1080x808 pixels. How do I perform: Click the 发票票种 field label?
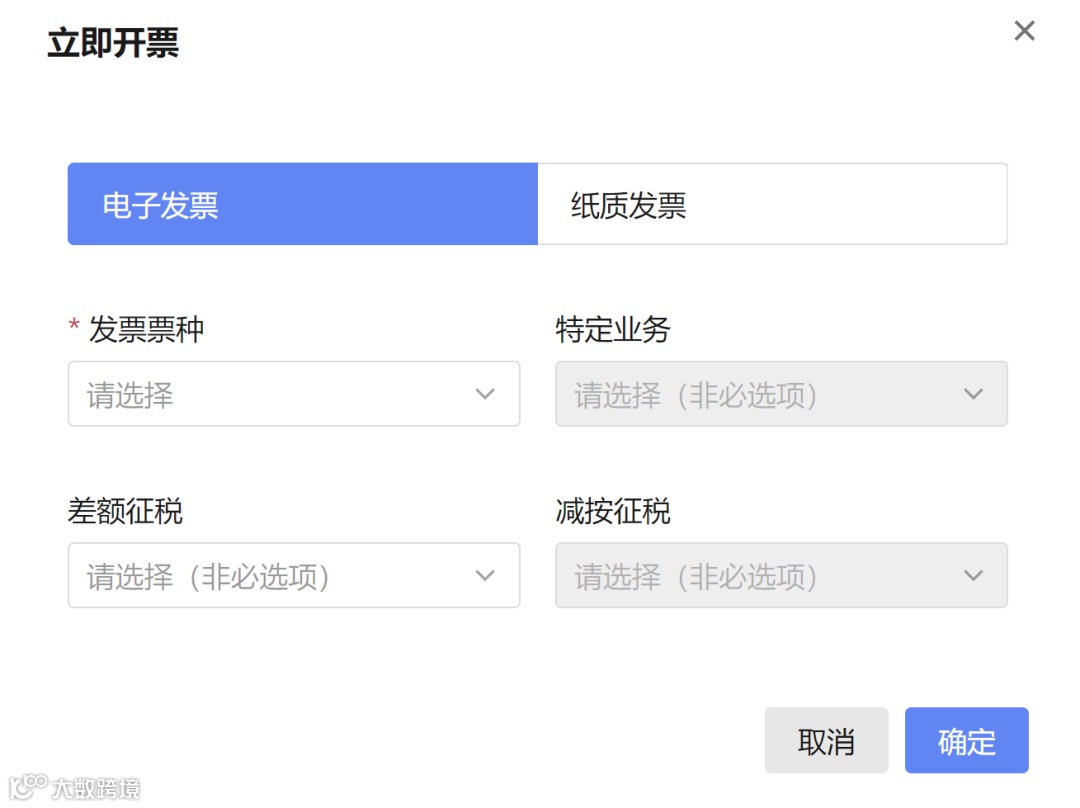(x=146, y=330)
